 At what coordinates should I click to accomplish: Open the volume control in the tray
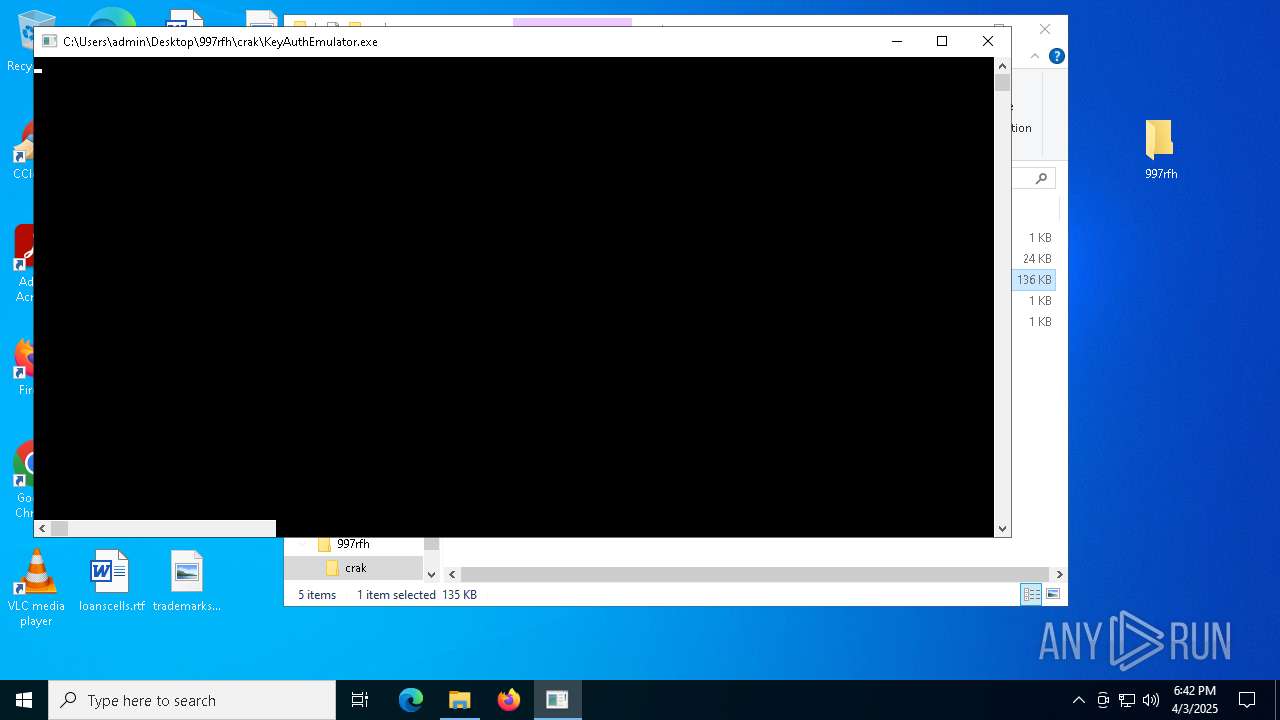[x=1151, y=700]
